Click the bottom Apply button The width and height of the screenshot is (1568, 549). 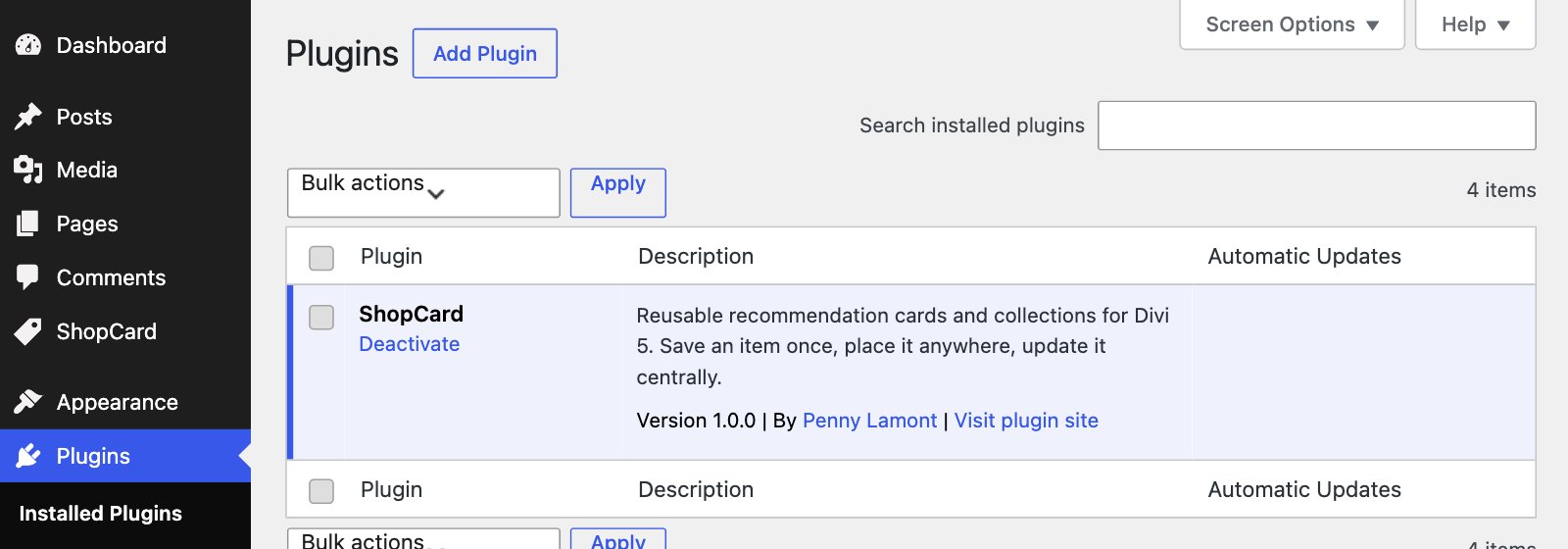pos(618,539)
